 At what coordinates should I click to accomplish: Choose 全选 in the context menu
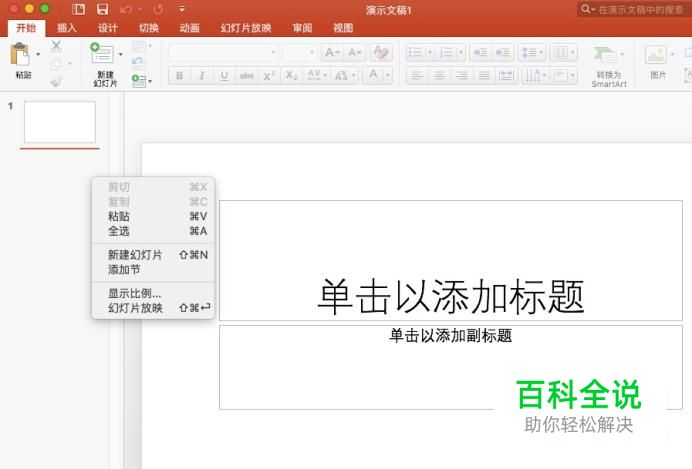point(153,231)
